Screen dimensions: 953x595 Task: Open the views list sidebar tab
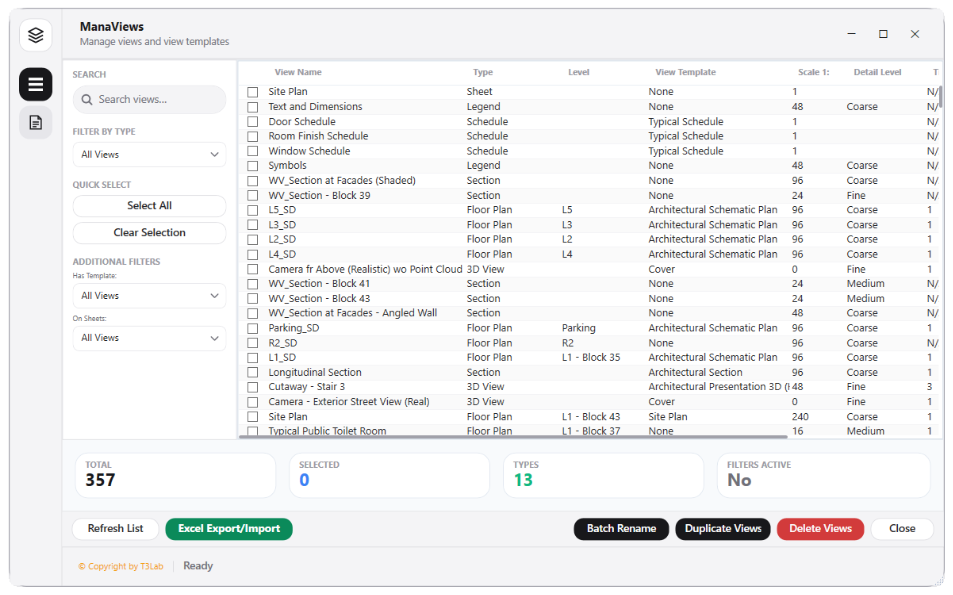[35, 84]
